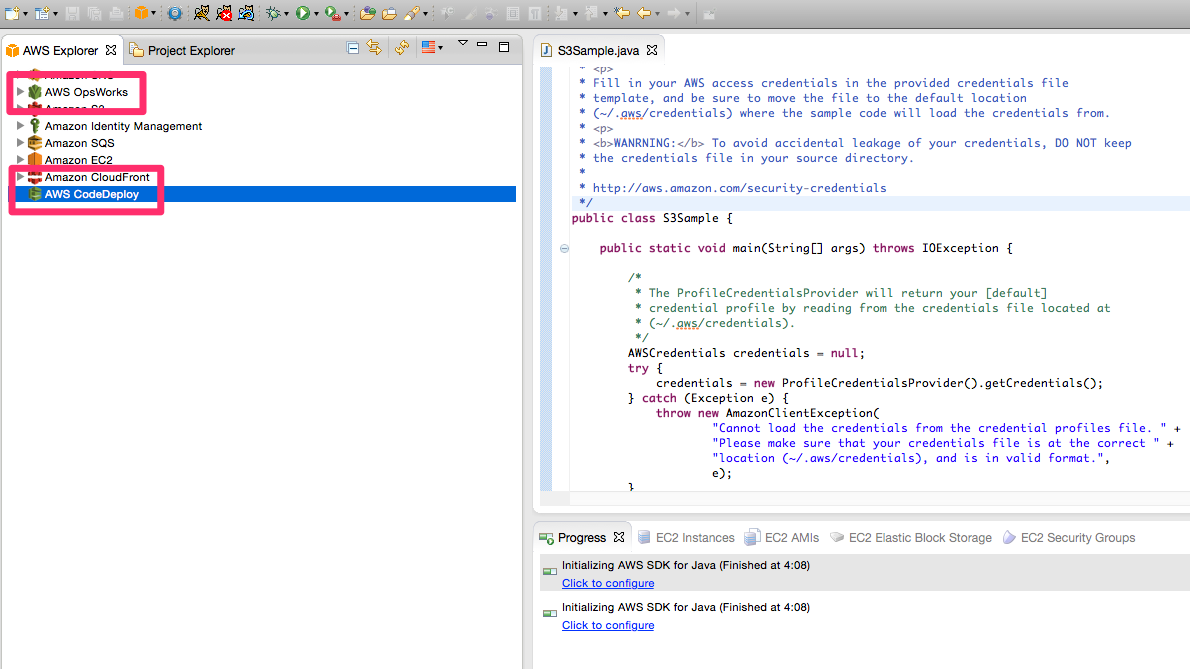
Task: Open the EC2 Instances tab
Action: pyautogui.click(x=694, y=538)
